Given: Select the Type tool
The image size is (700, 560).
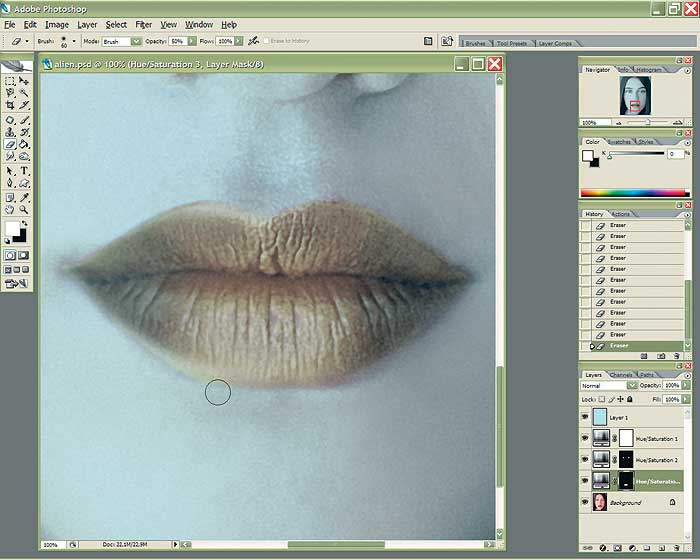Looking at the screenshot, I should pyautogui.click(x=24, y=171).
